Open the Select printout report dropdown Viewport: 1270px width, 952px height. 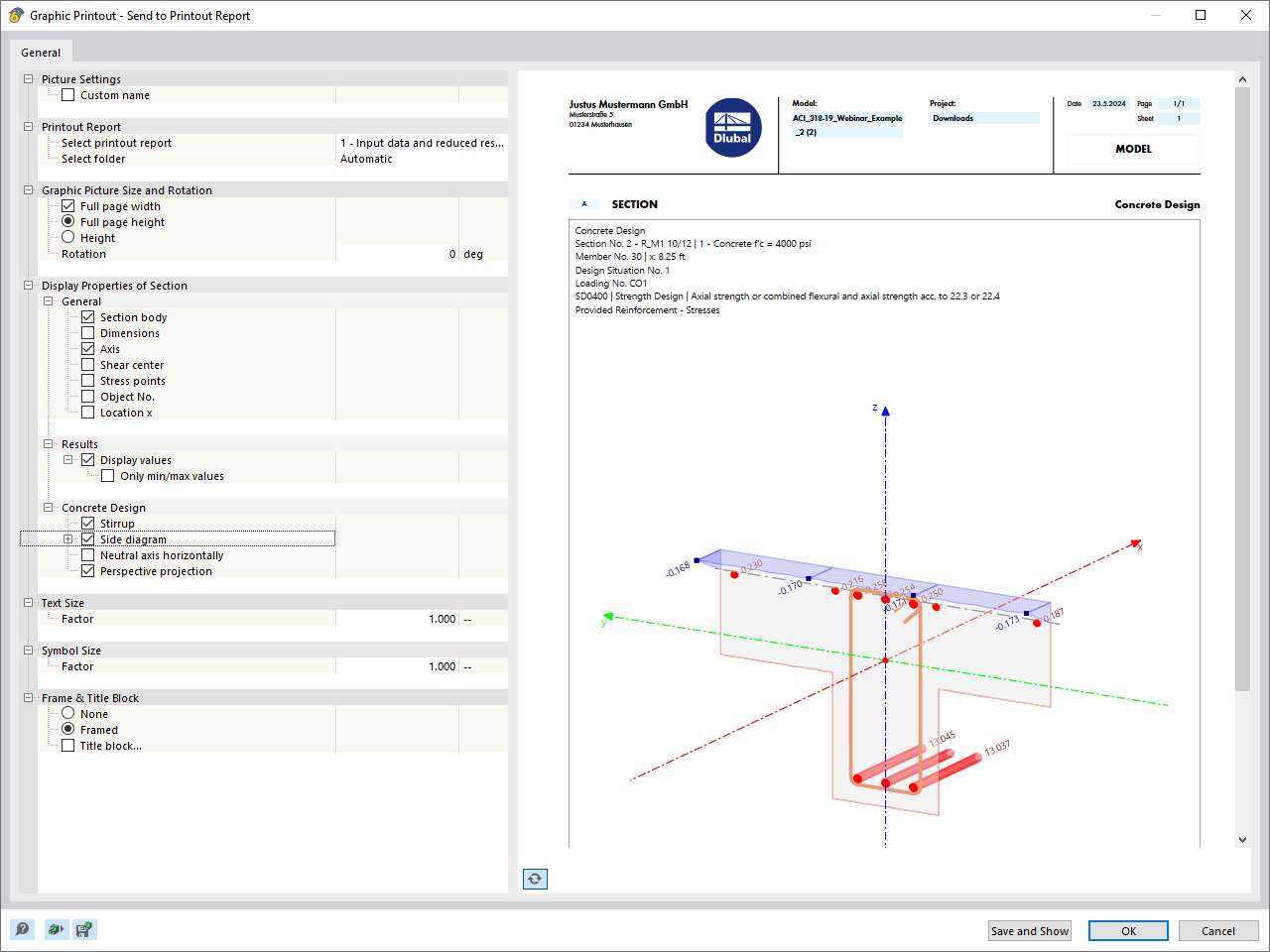point(422,142)
